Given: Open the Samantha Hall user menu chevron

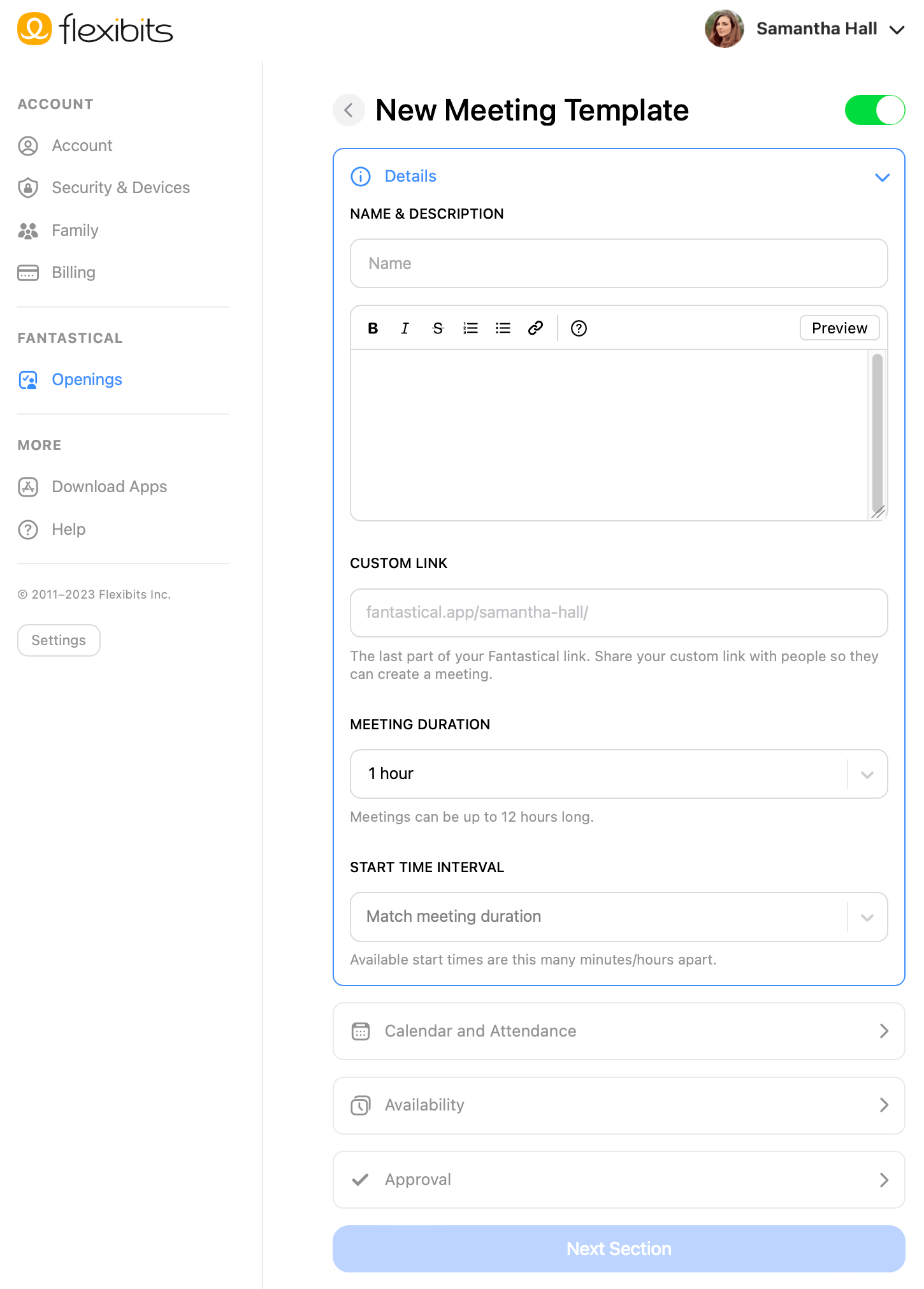Looking at the screenshot, I should (897, 30).
